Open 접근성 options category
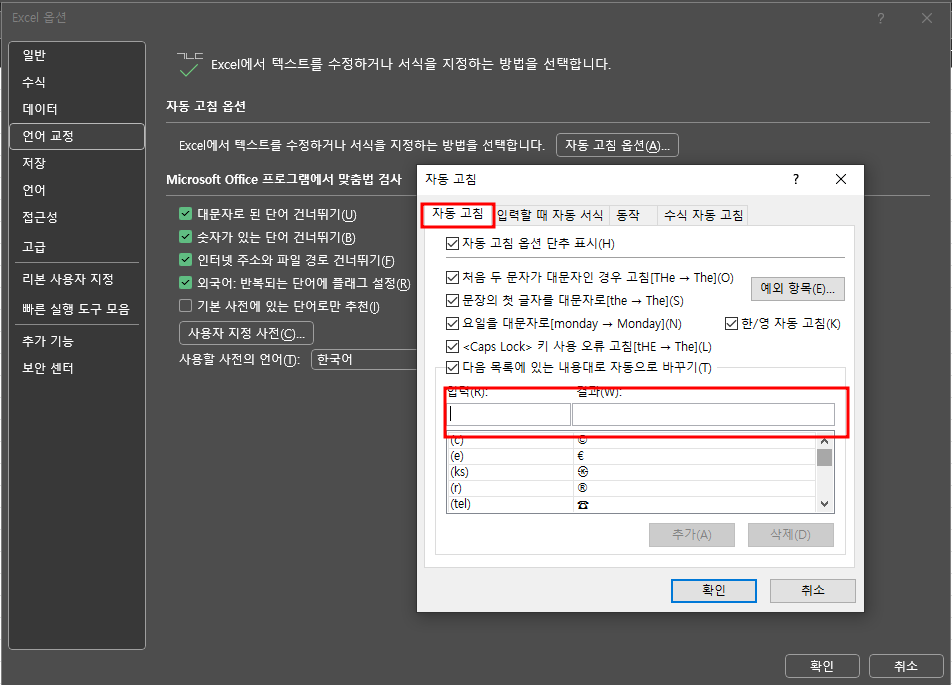This screenshot has height=685, width=952. tap(76, 217)
